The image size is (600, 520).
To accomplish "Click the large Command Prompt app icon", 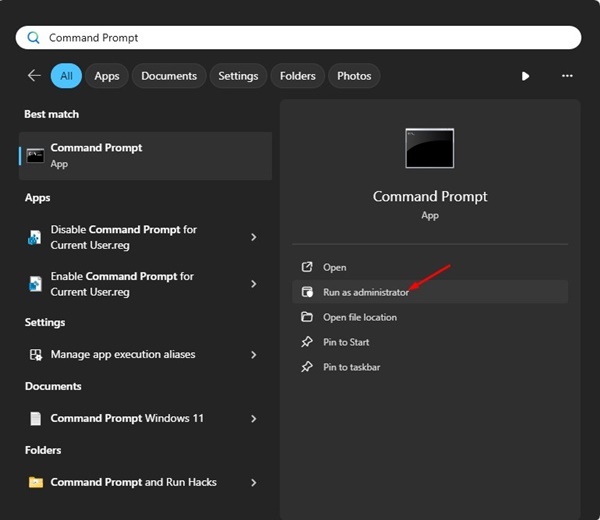I will click(429, 148).
